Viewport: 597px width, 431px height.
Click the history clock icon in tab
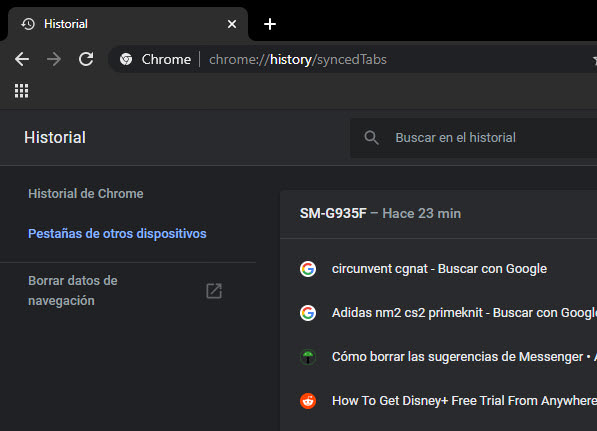28,24
